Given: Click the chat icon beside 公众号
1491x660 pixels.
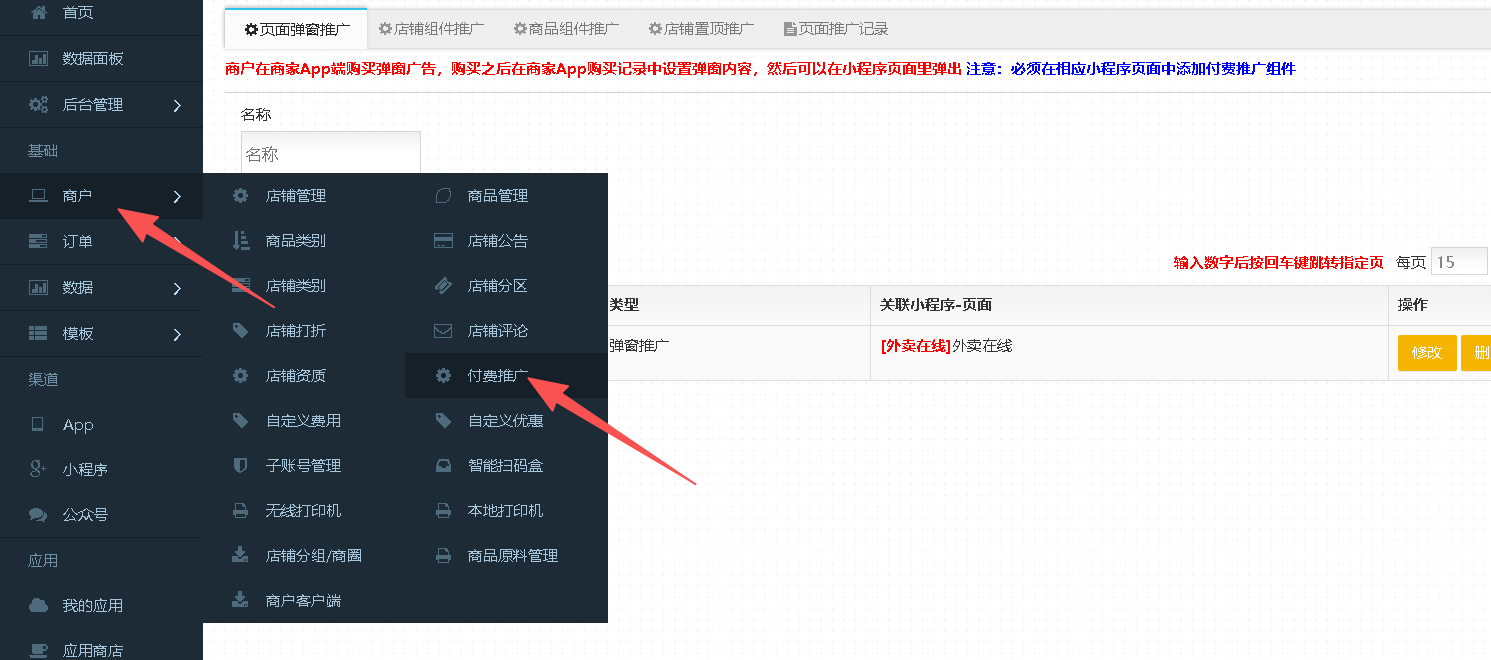Looking at the screenshot, I should click(39, 515).
